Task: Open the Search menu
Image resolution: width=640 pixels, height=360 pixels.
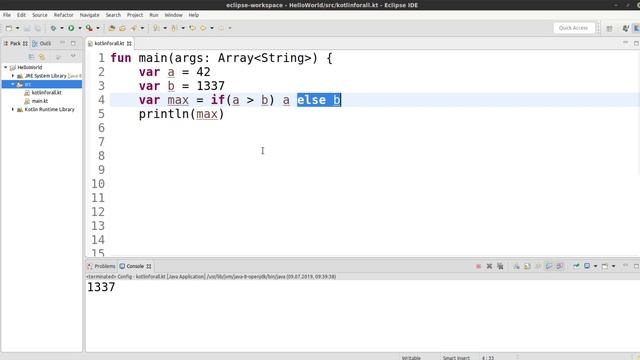Action: coord(113,15)
